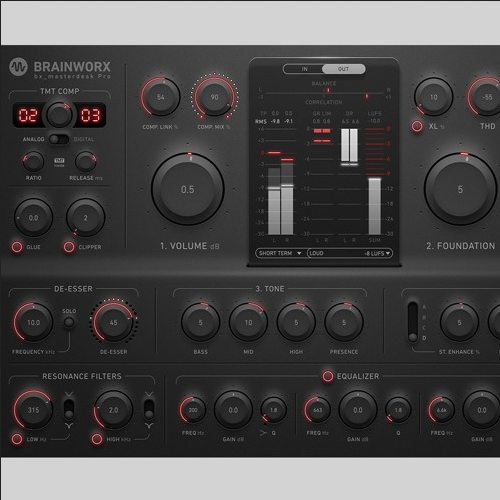This screenshot has width=500, height=500.
Task: Click the DE-ESSER amount knob showing 45
Action: [x=113, y=322]
